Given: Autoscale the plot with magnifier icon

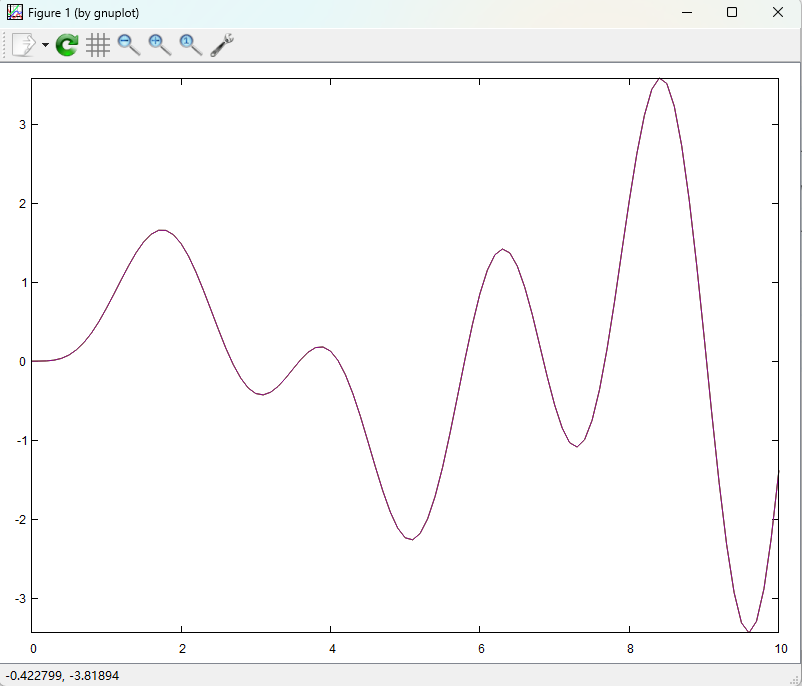Looking at the screenshot, I should (190, 45).
